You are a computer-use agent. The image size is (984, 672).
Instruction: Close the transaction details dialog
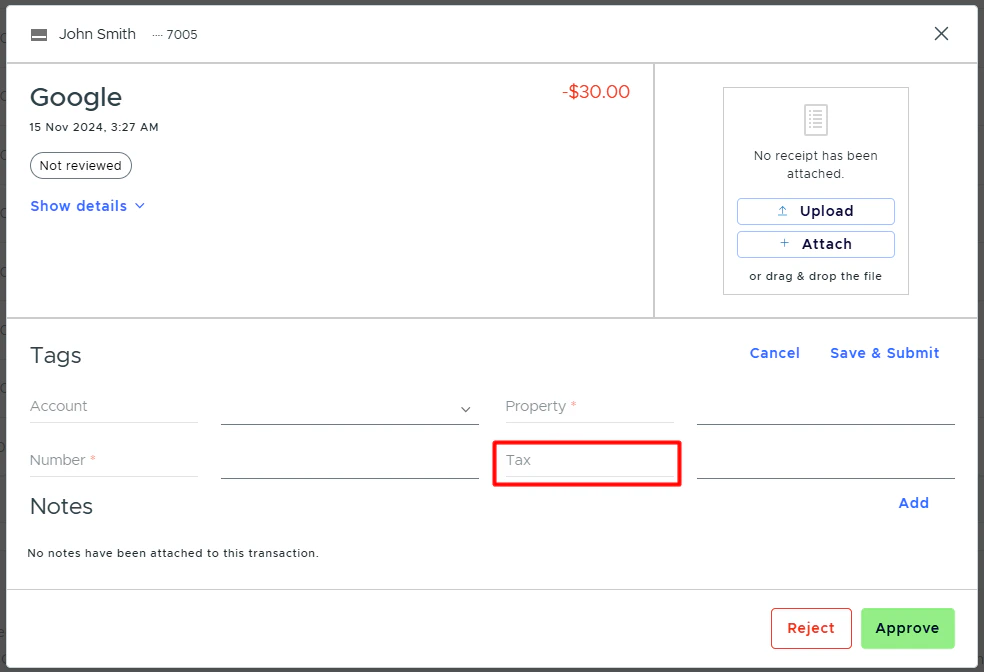tap(941, 33)
